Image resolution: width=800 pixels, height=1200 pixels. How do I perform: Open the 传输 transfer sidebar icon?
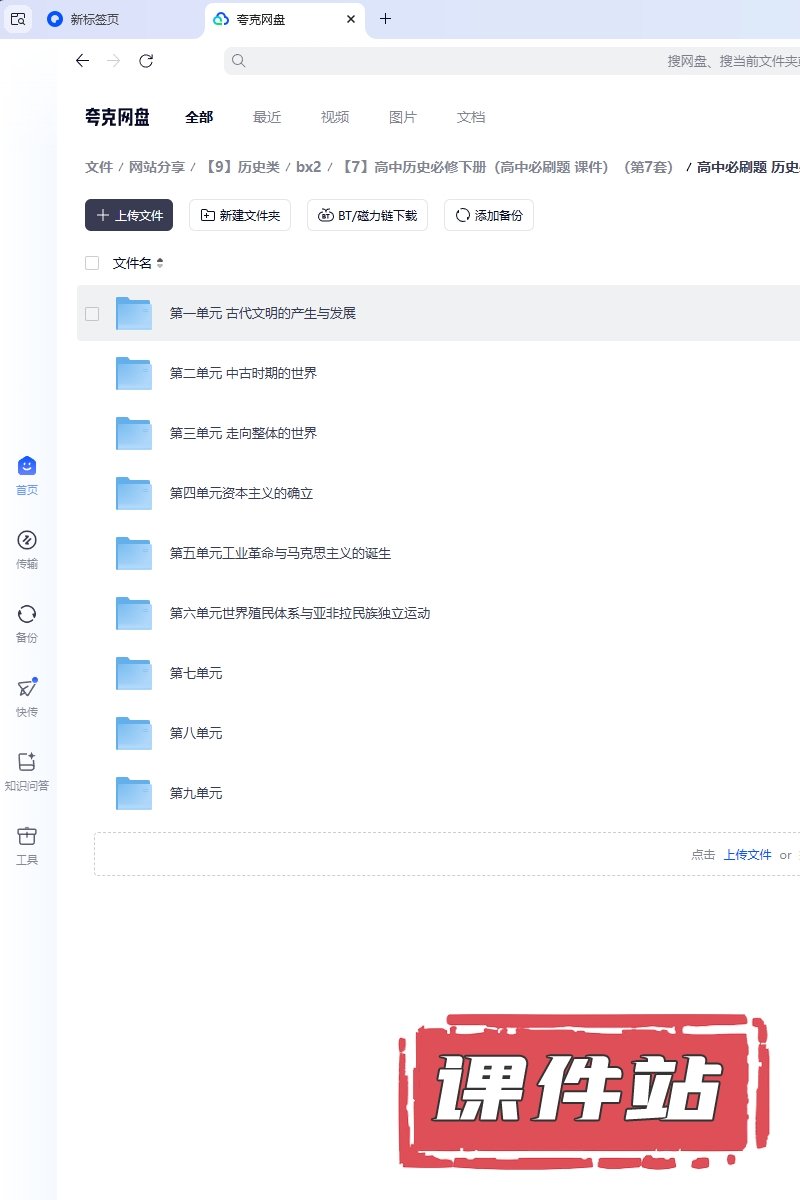click(x=27, y=540)
